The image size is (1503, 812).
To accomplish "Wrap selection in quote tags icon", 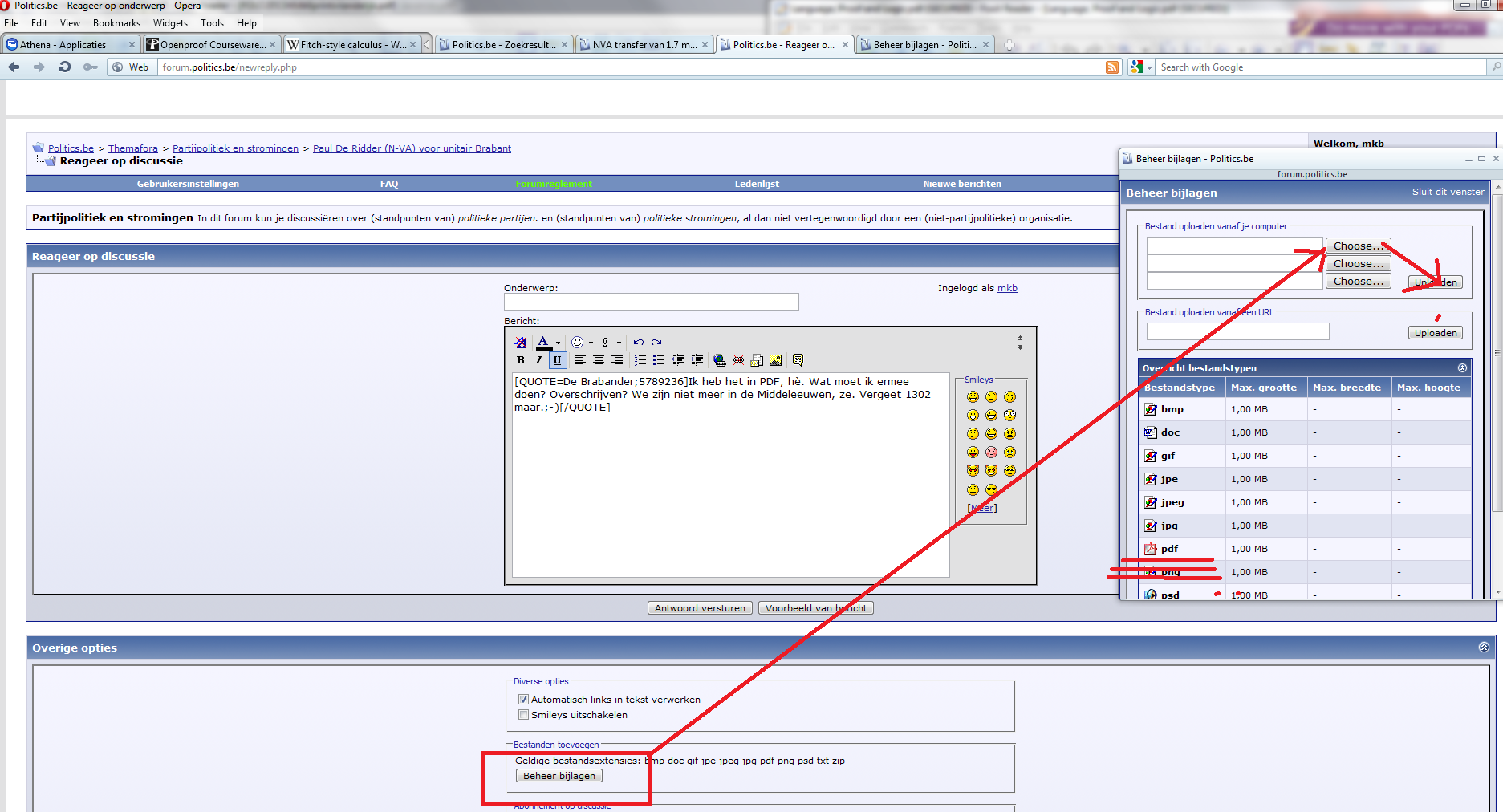I will click(798, 360).
